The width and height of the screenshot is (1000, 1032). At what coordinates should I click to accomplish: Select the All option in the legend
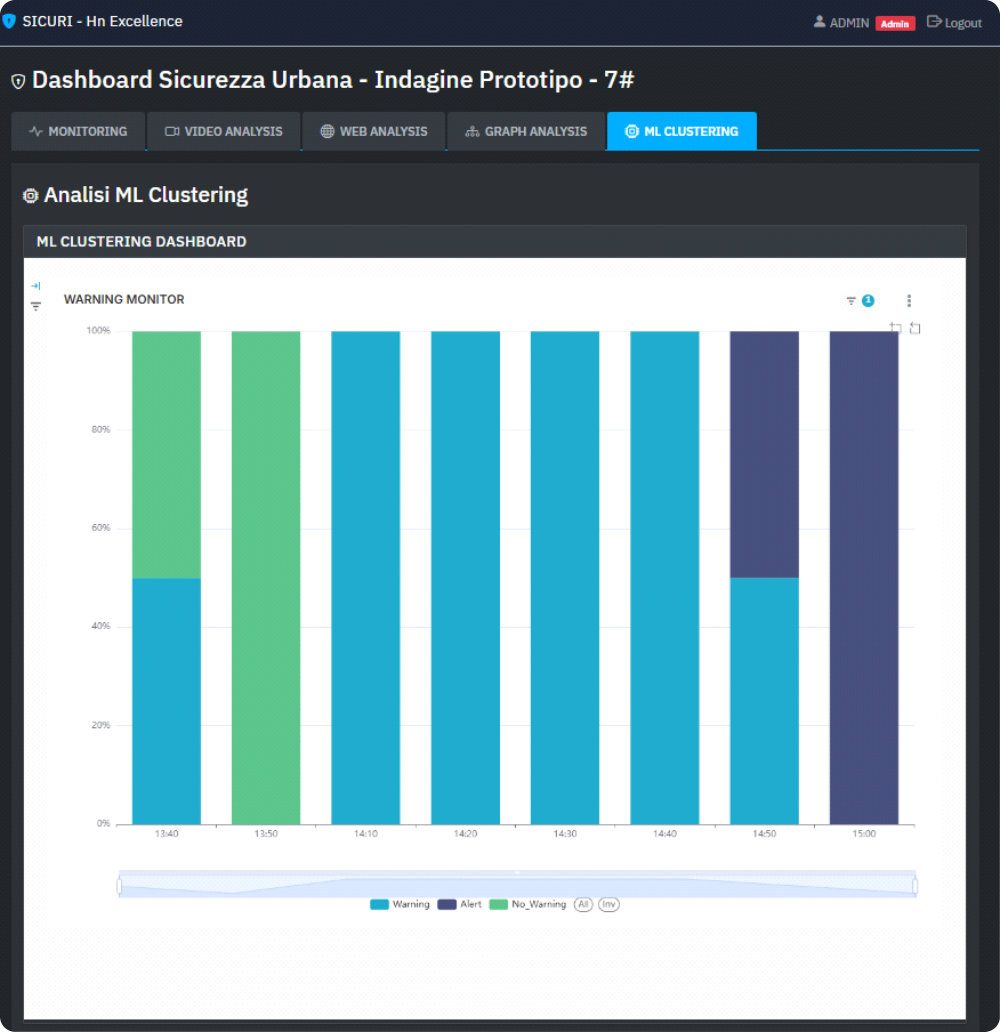tap(582, 904)
